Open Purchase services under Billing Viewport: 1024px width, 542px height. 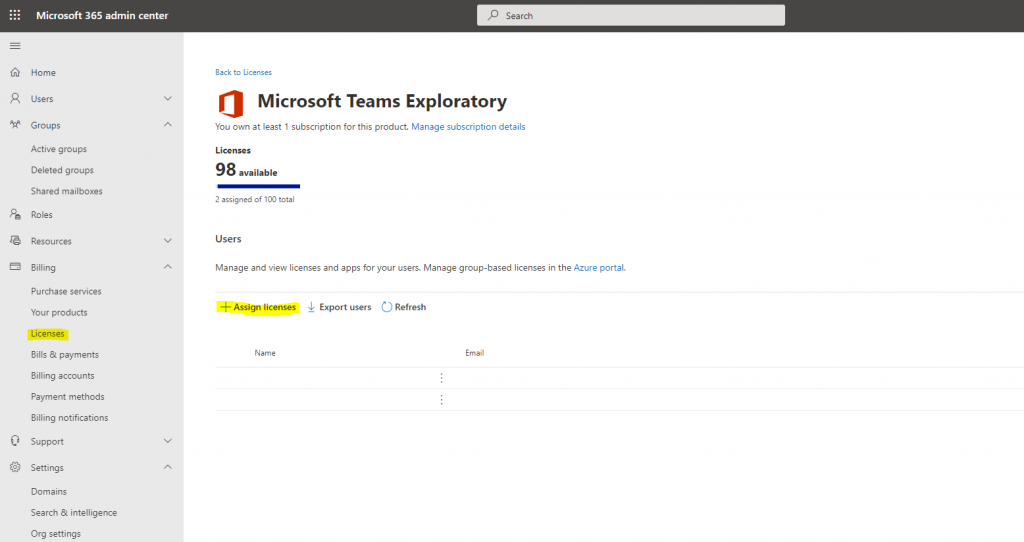tap(66, 291)
